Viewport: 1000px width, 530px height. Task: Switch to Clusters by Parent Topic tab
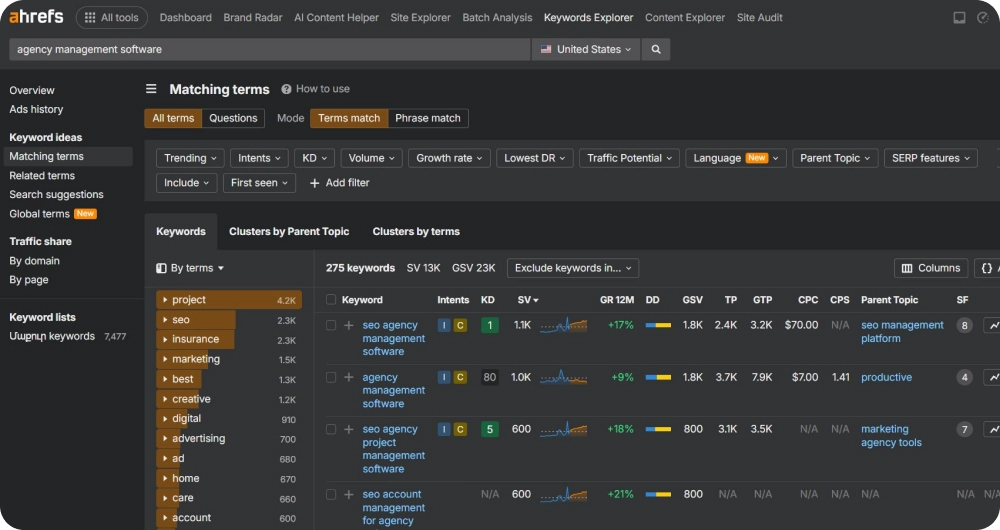click(x=289, y=232)
